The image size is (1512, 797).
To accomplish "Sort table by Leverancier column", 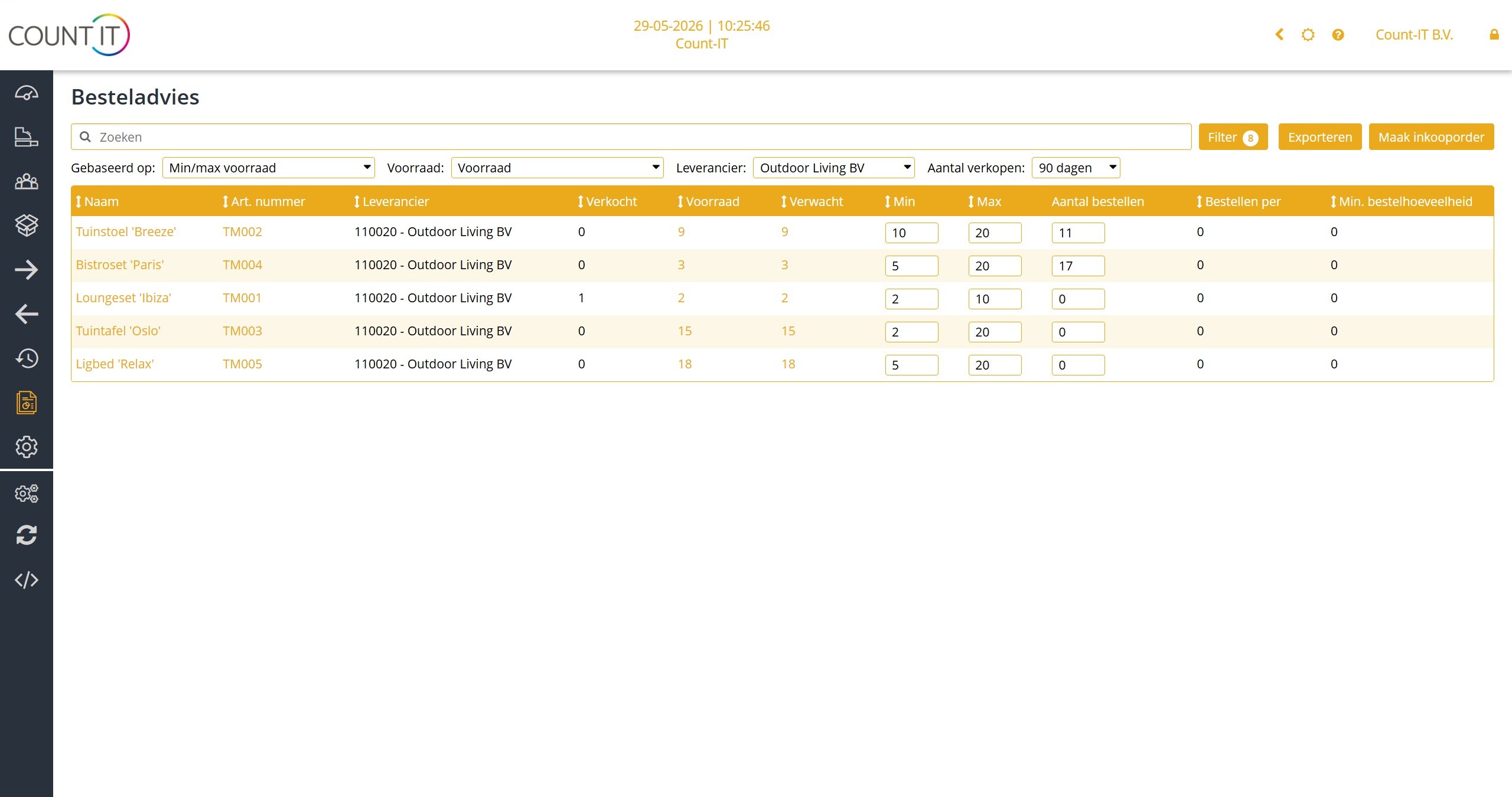I will (391, 201).
